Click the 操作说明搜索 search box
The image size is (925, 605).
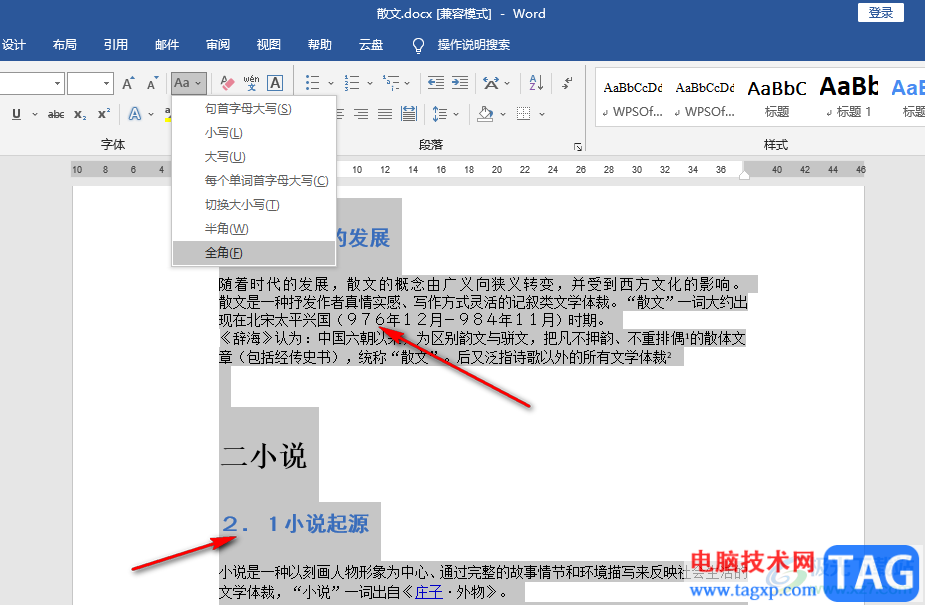[x=474, y=45]
